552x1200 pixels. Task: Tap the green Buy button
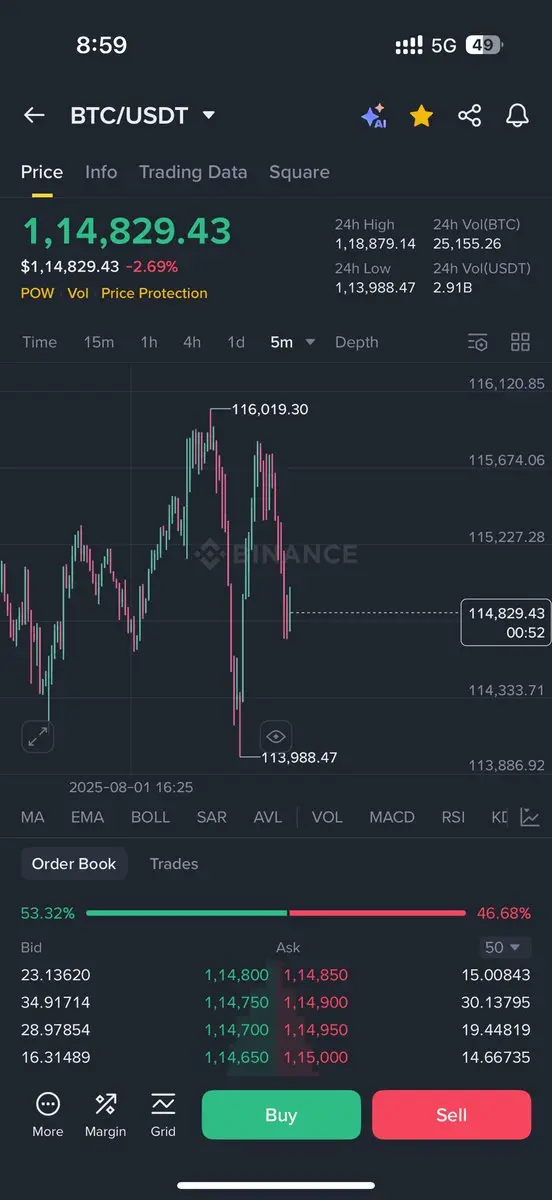pyautogui.click(x=281, y=1115)
